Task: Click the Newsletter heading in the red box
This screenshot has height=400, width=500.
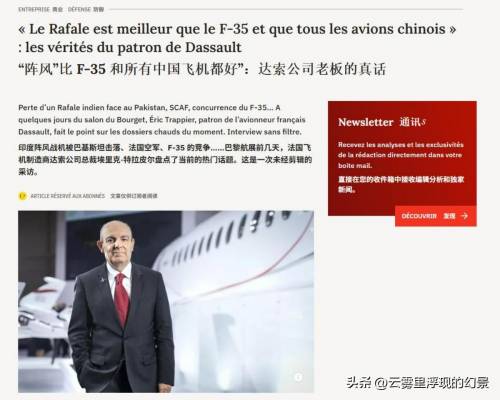Action: click(x=366, y=122)
